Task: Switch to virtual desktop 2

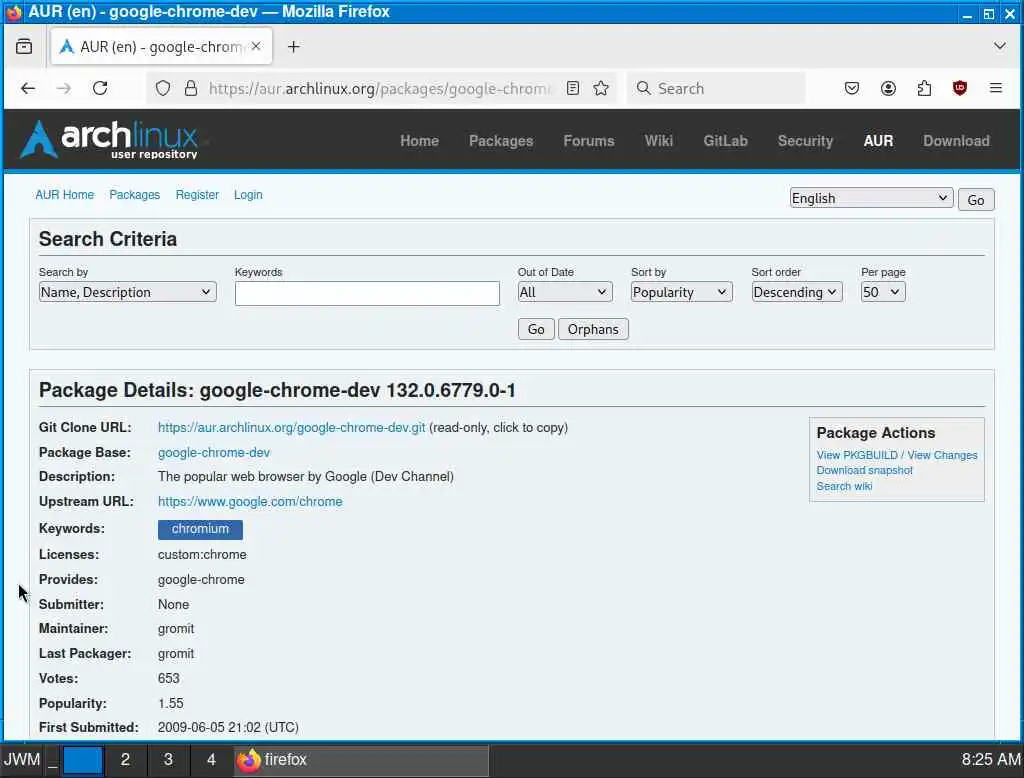Action: pyautogui.click(x=125, y=760)
